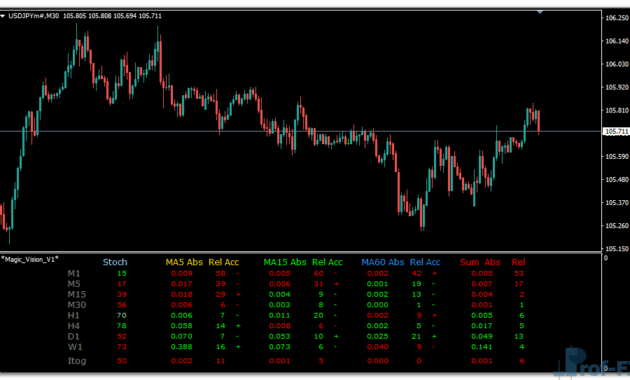Viewport: 630px width, 380px height.
Task: Click MA60 Abs value 0.040 in W1 row
Action: (378, 347)
